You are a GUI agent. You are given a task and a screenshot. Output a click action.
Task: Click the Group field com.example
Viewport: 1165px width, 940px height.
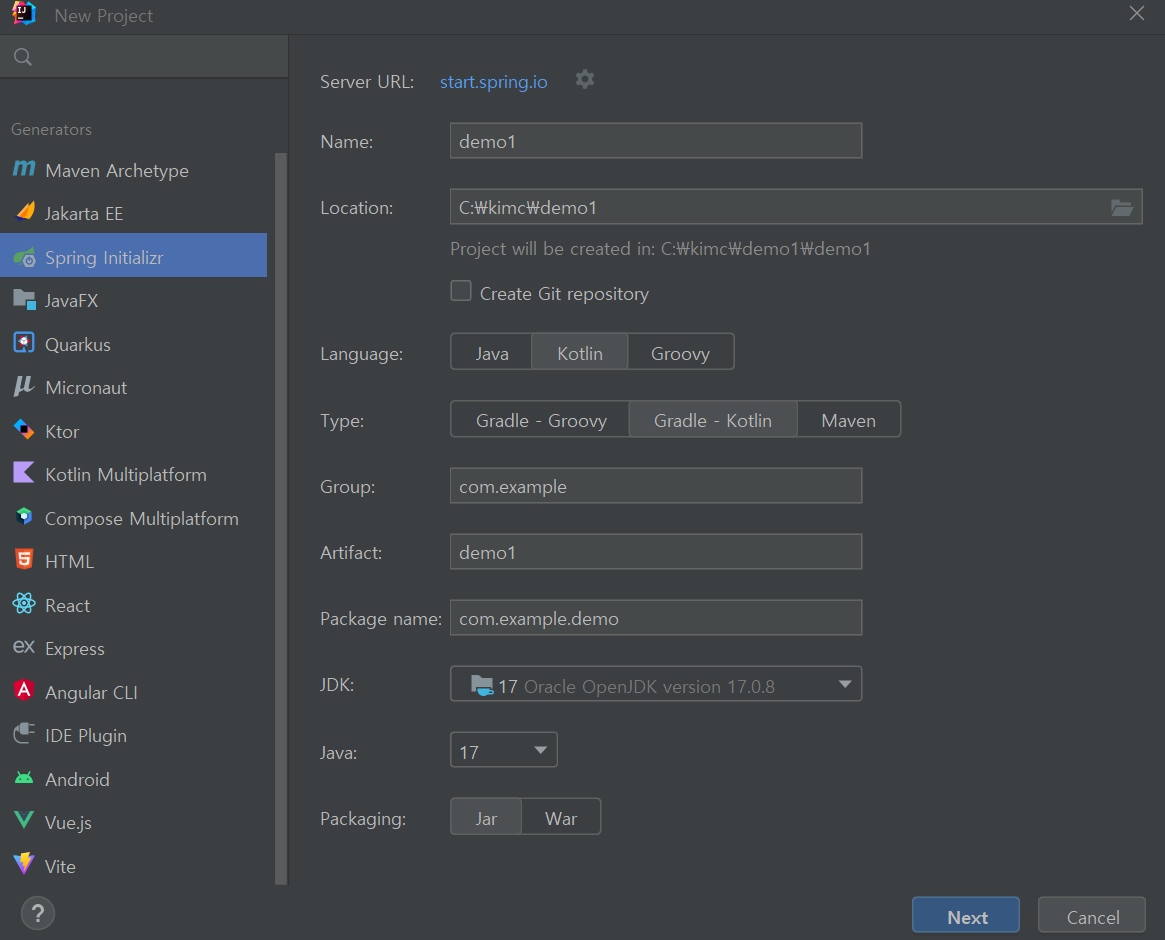[656, 486]
